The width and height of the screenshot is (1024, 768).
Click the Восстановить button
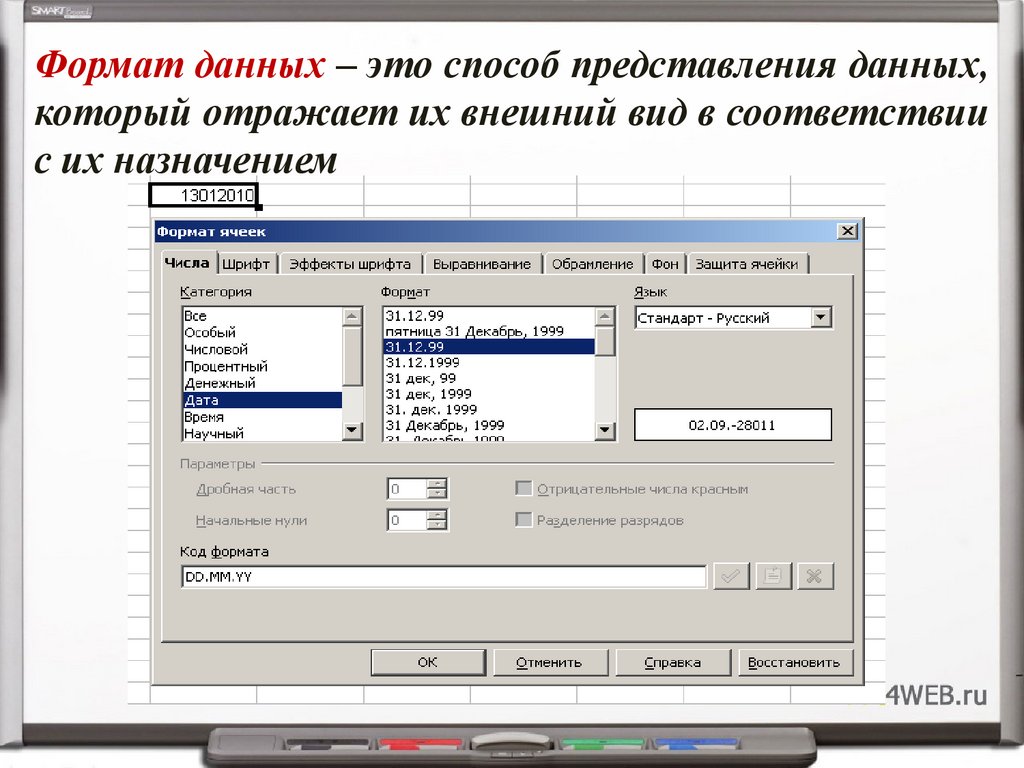coord(794,662)
